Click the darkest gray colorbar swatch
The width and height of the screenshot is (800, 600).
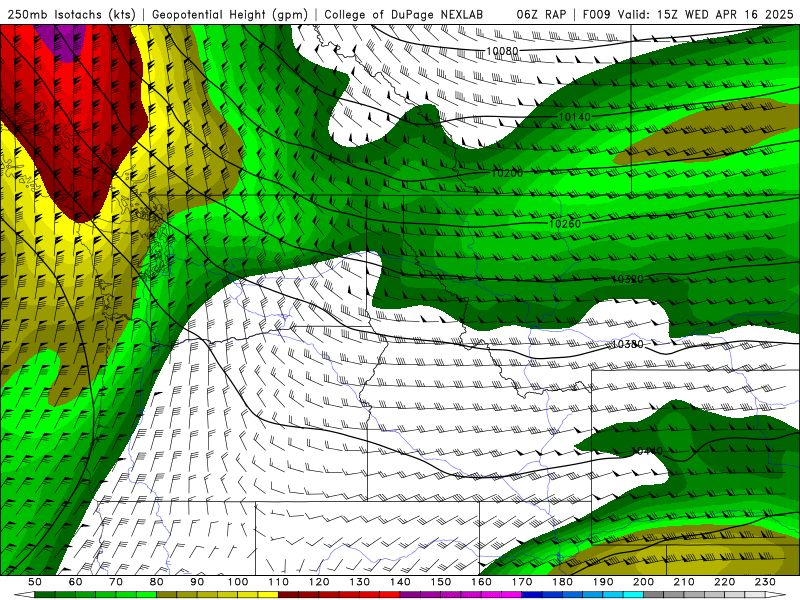coord(653,594)
